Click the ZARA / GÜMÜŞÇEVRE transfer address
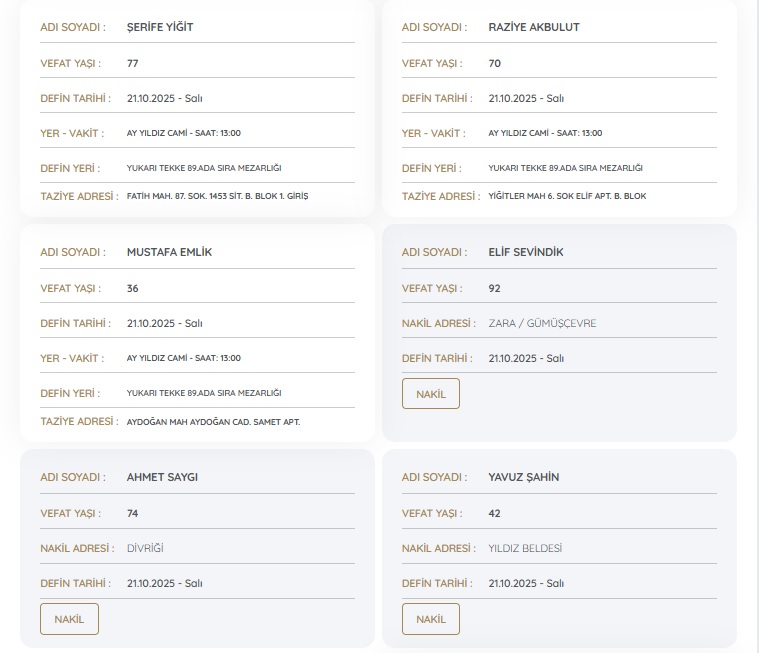Image resolution: width=759 pixels, height=653 pixels. click(x=542, y=323)
